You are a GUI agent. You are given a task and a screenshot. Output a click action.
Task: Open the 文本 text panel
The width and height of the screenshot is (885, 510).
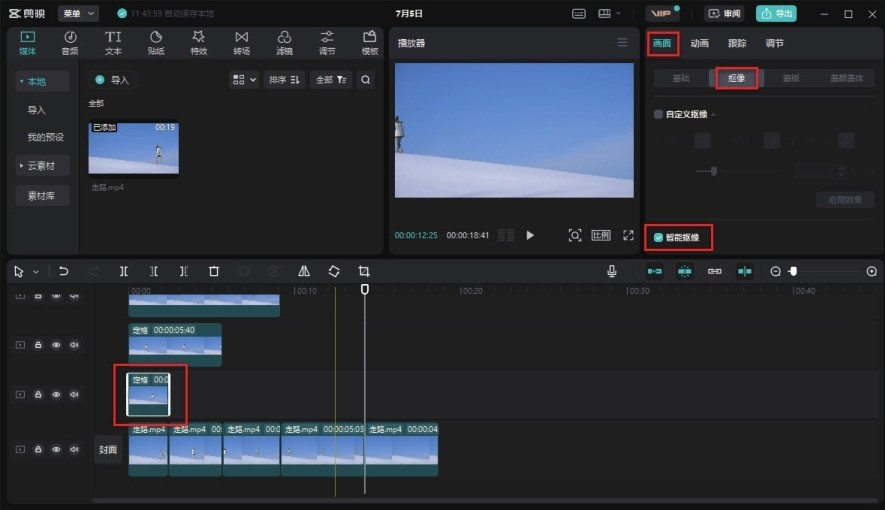tap(113, 43)
